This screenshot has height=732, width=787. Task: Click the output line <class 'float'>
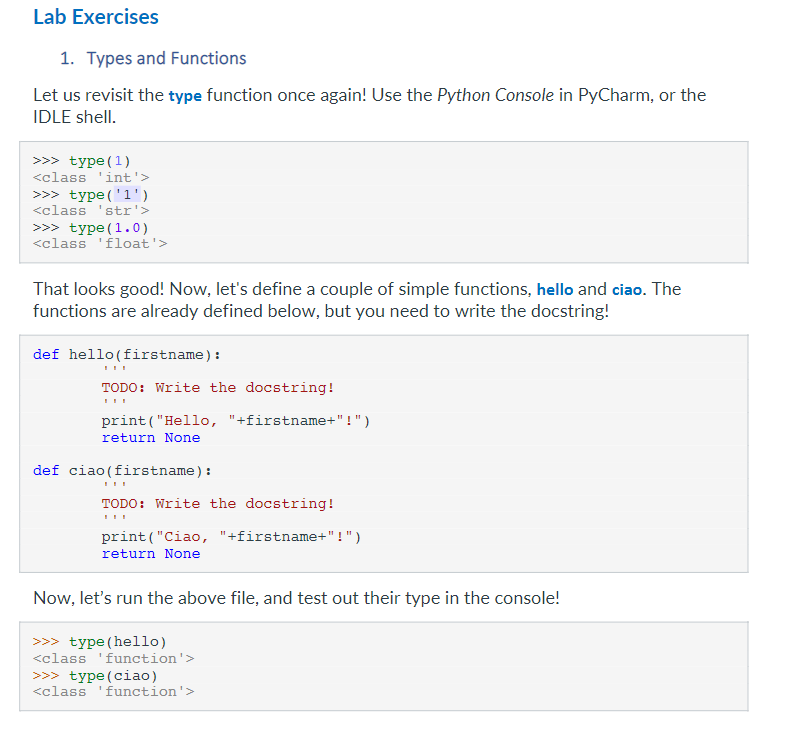100,244
